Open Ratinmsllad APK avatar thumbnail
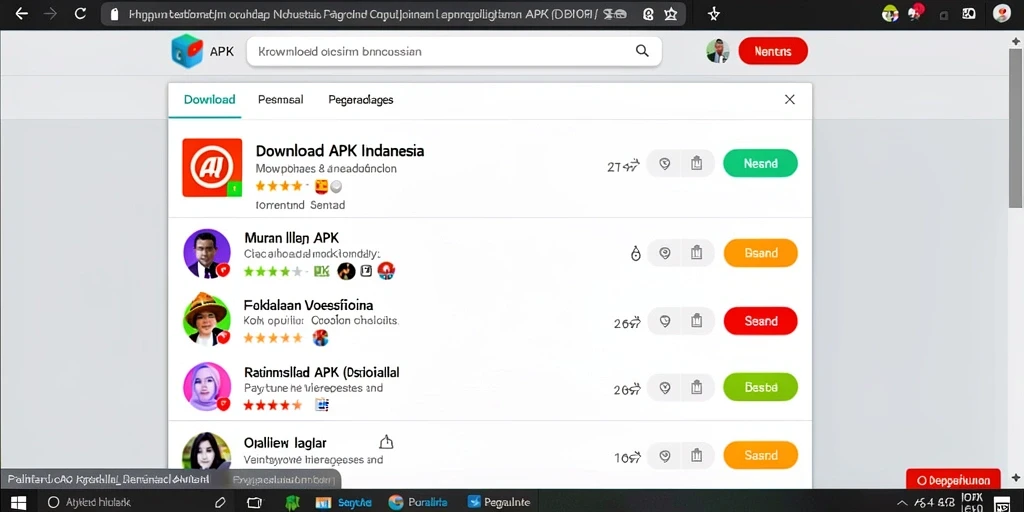Viewport: 1024px width, 512px height. (x=207, y=387)
